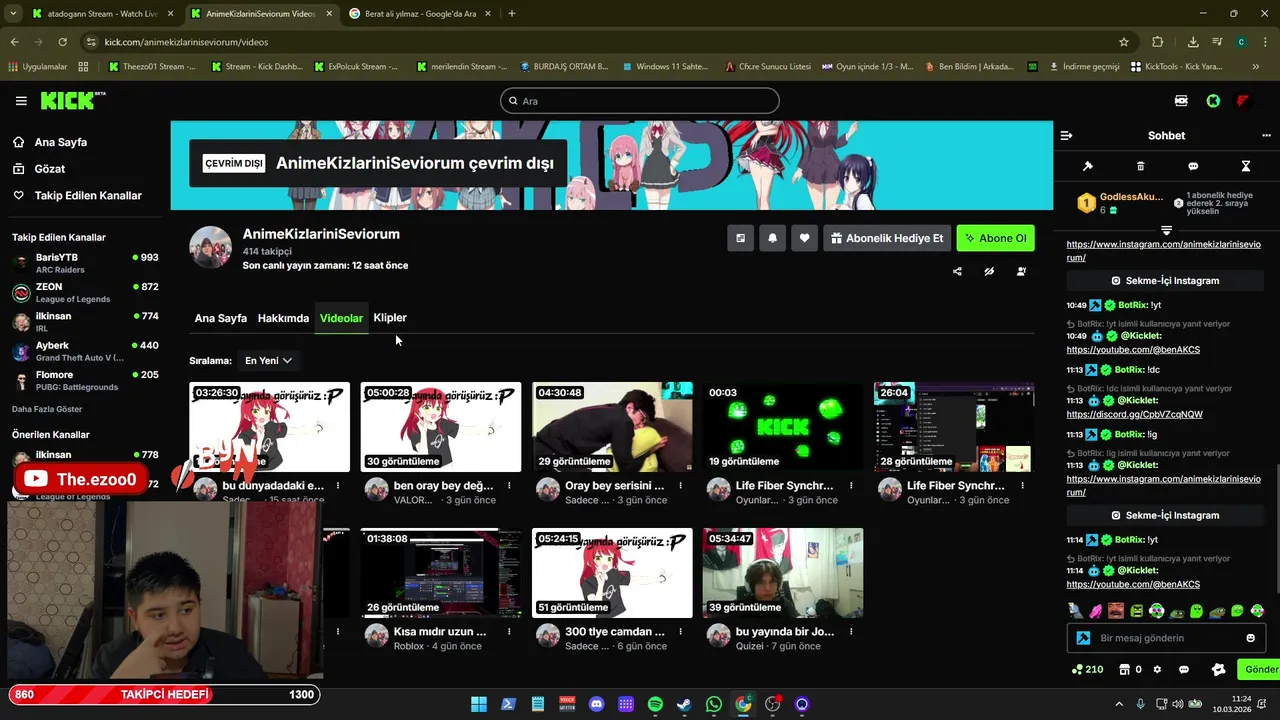Select the Videolar tab

pyautogui.click(x=341, y=318)
